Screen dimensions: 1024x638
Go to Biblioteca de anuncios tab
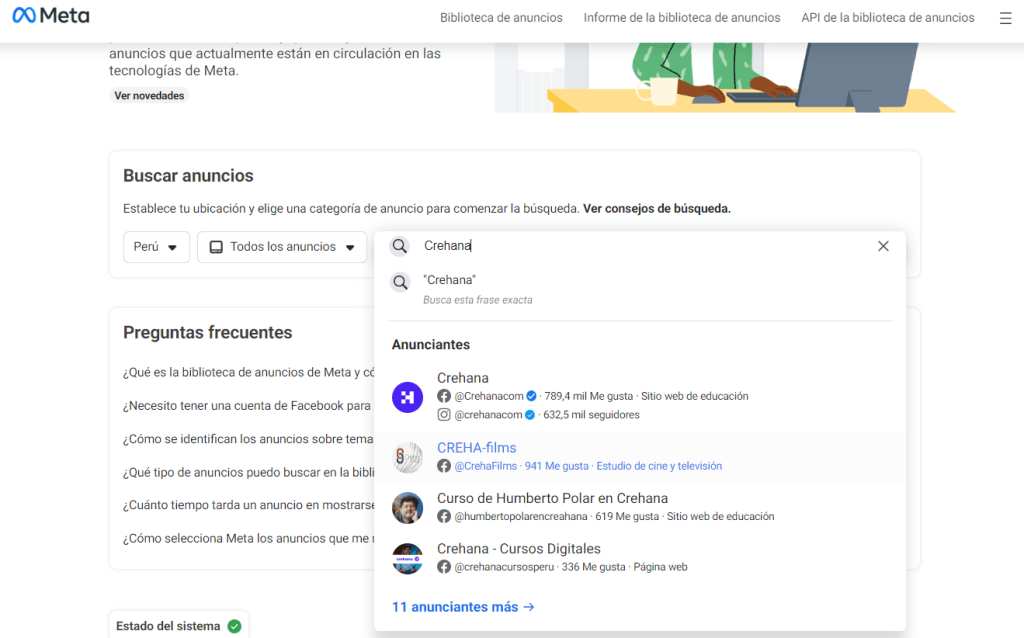pyautogui.click(x=501, y=18)
